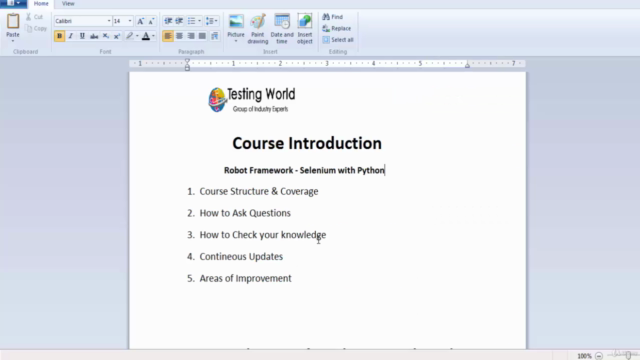The width and height of the screenshot is (640, 360).
Task: Click the Copy button
Action: tap(36, 29)
